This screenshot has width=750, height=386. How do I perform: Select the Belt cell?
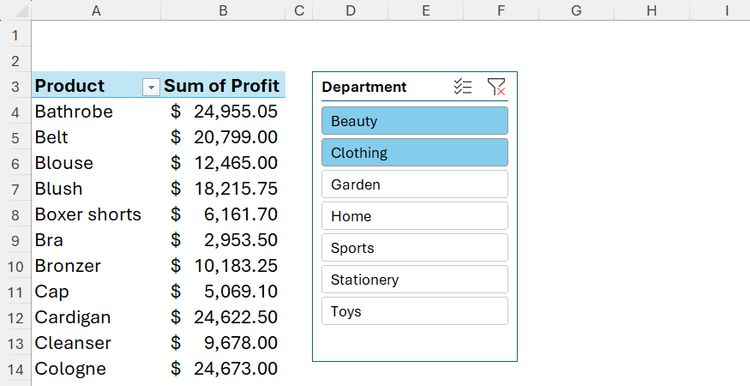(96, 137)
